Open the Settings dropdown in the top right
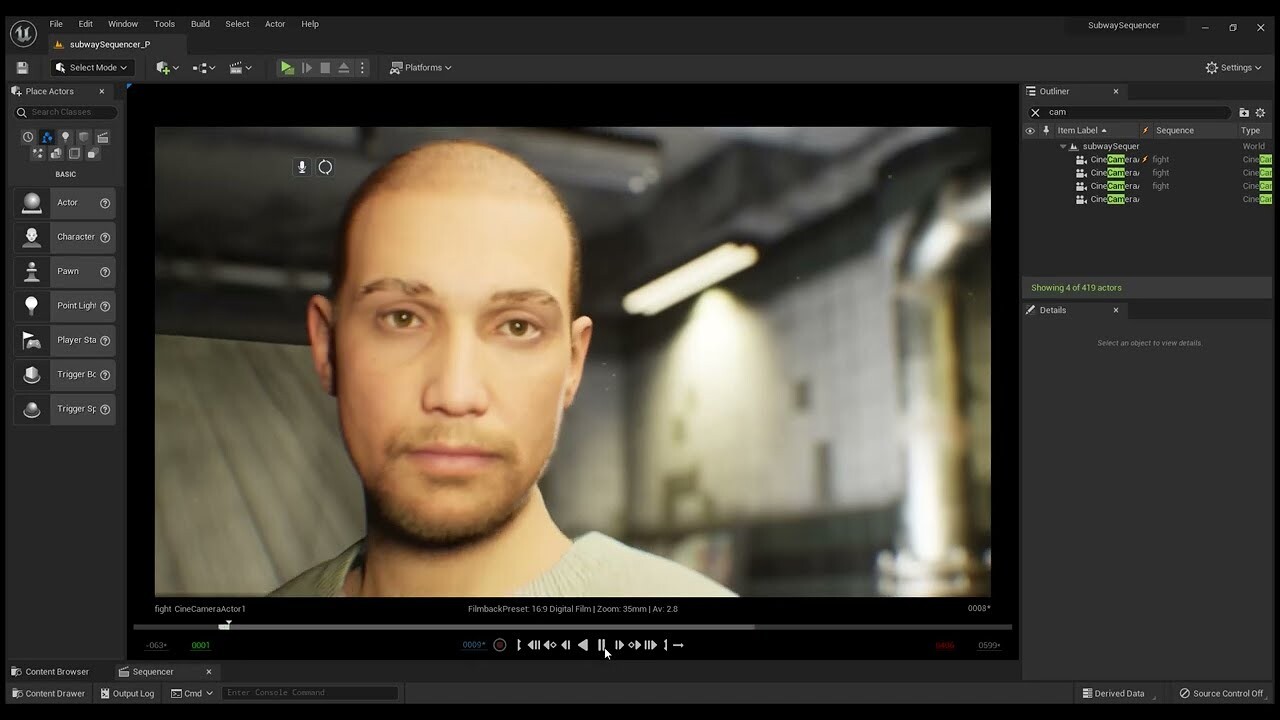The height and width of the screenshot is (720, 1280). [x=1233, y=67]
